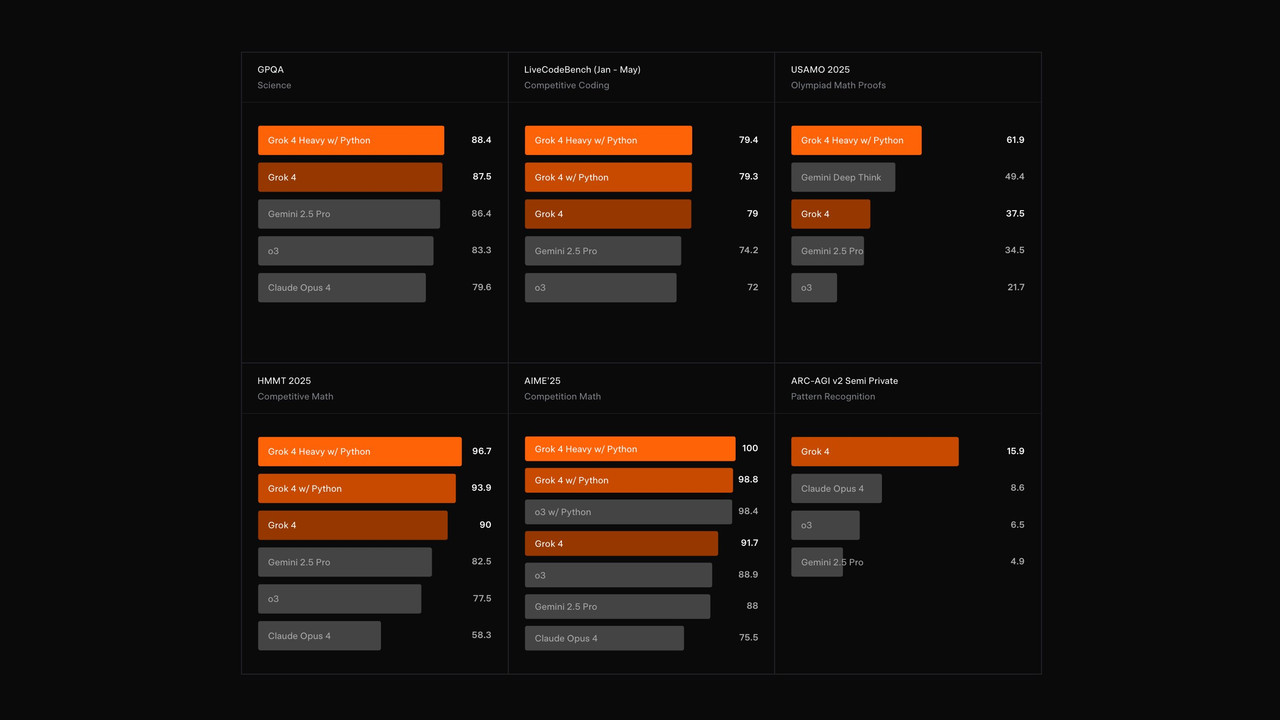
Task: Click the HMMT 2025 title
Action: click(284, 381)
